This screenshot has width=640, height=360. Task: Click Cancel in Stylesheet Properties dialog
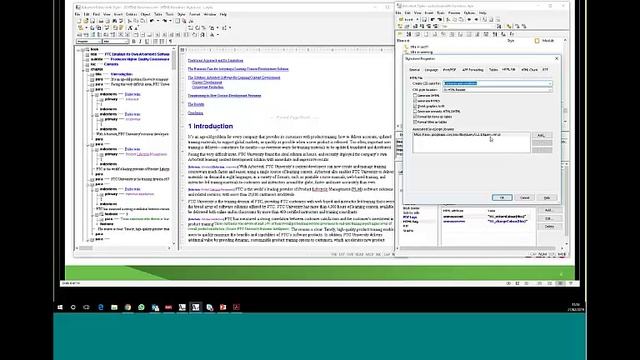(525, 198)
